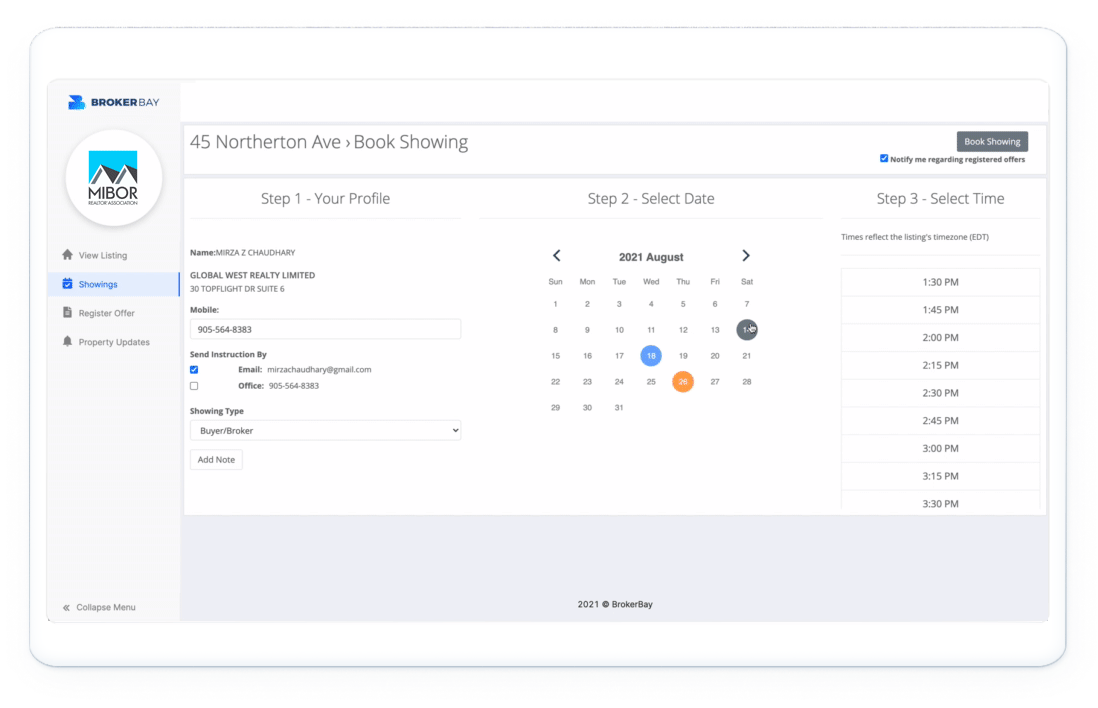Select the 2:00 PM time slot
This screenshot has height=708, width=1098.
[x=940, y=338]
